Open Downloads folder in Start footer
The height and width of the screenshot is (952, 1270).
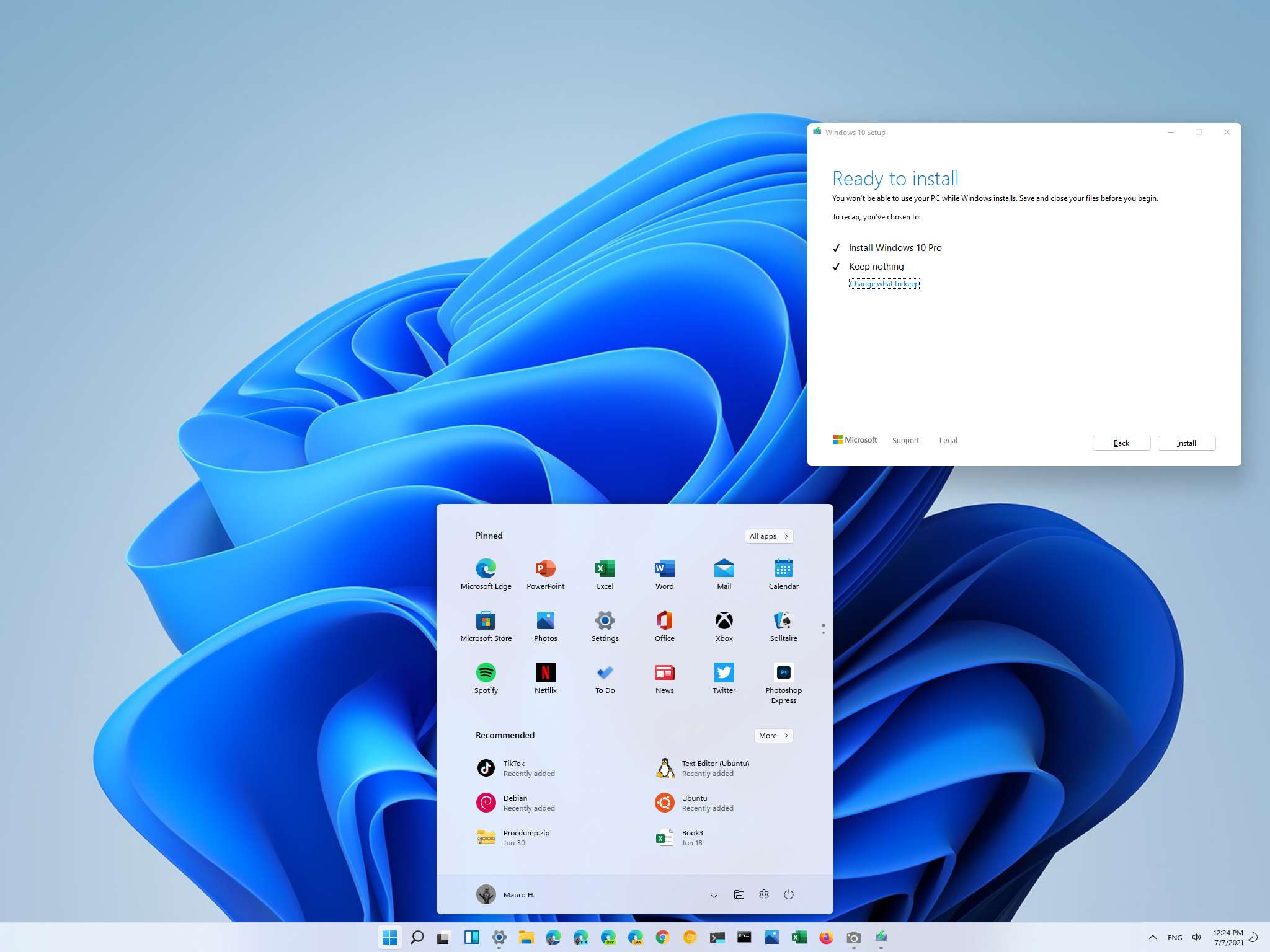(x=714, y=894)
